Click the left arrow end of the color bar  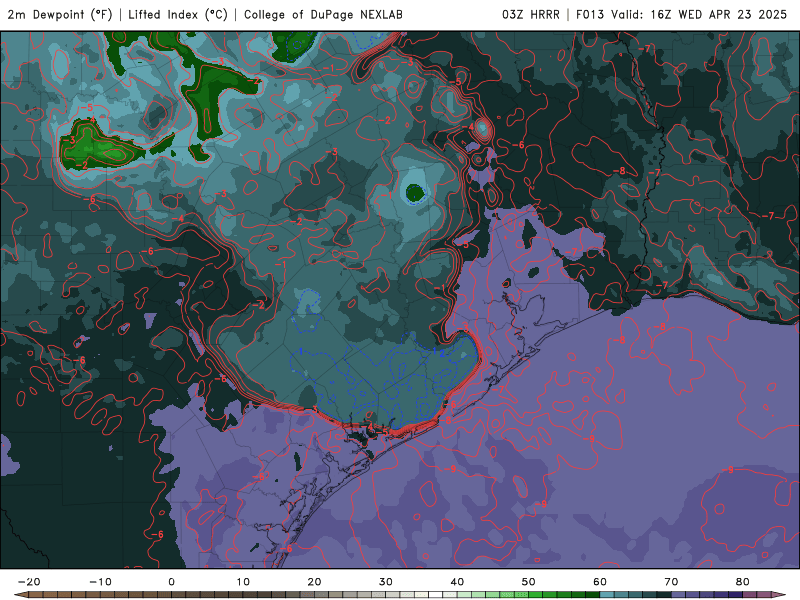(20, 595)
